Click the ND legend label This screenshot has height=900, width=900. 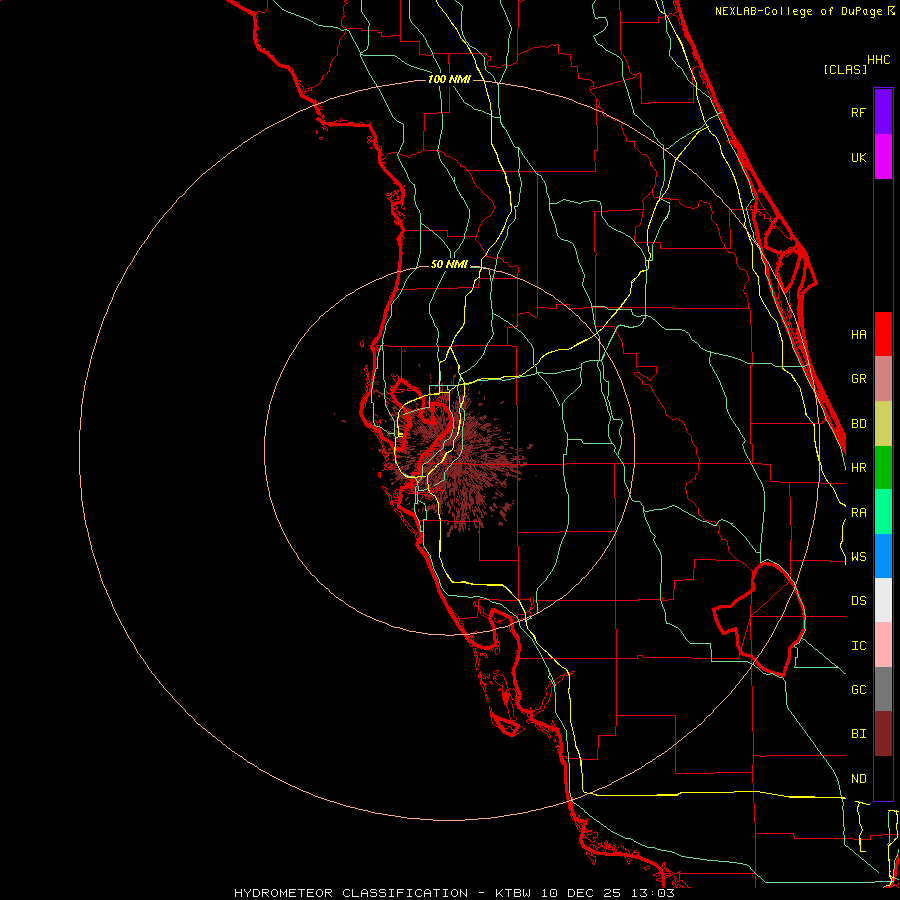(x=859, y=779)
